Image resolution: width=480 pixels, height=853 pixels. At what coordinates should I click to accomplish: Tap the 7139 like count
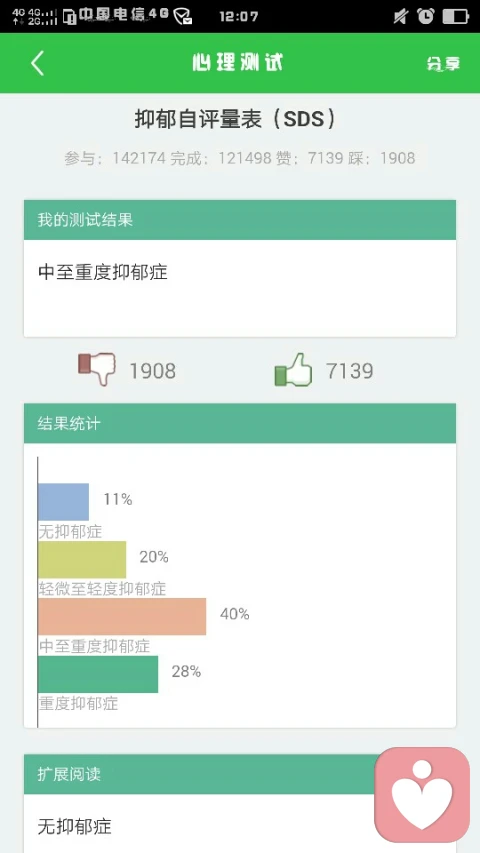[350, 371]
